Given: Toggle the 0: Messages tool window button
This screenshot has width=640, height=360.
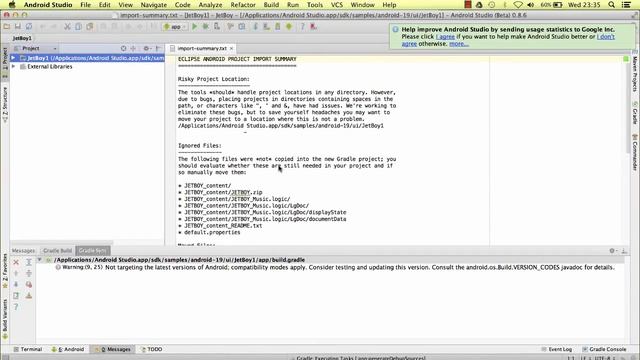Looking at the screenshot, I should [x=113, y=349].
